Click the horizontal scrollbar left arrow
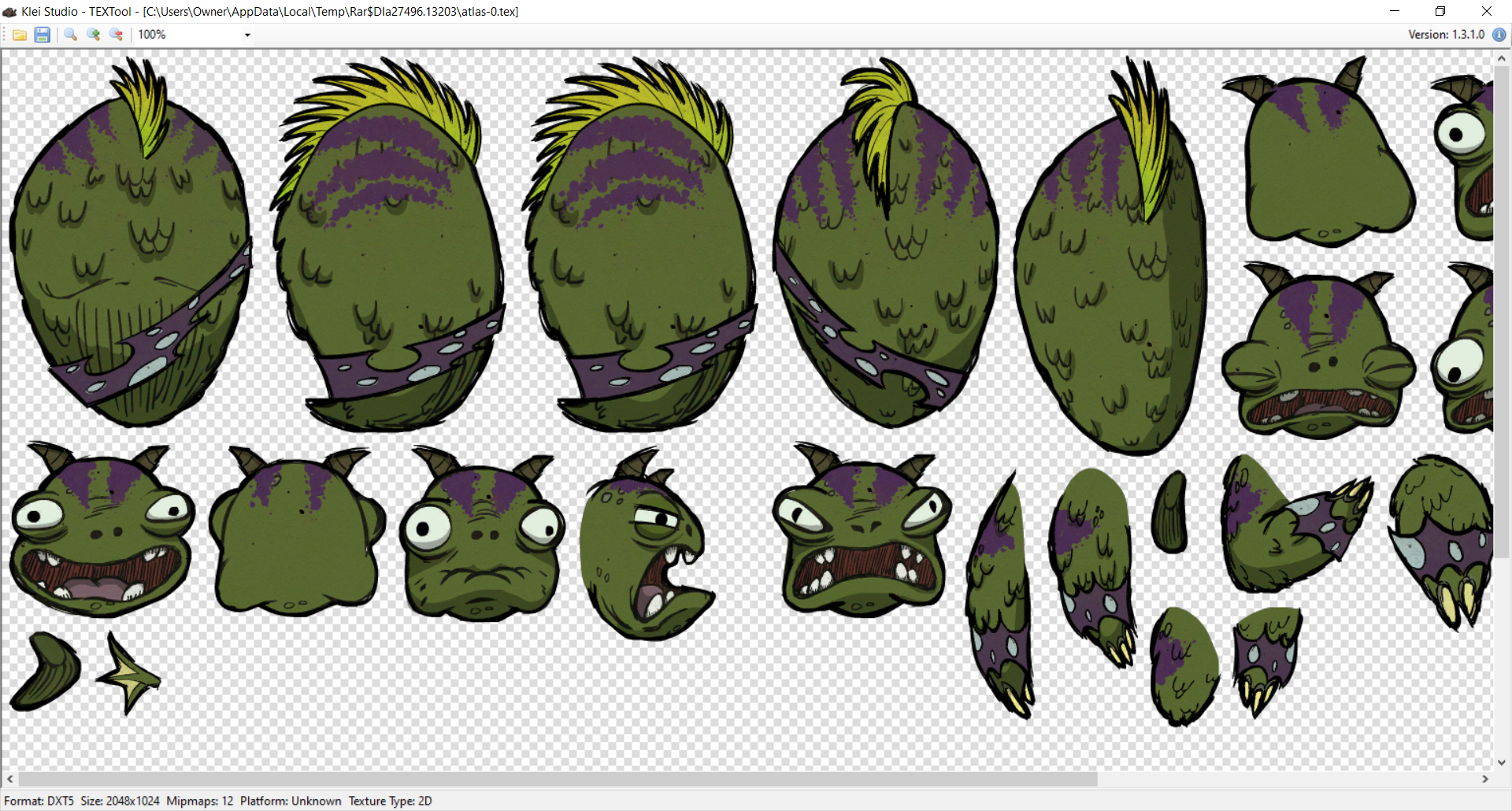This screenshot has height=811, width=1512. tap(9, 779)
